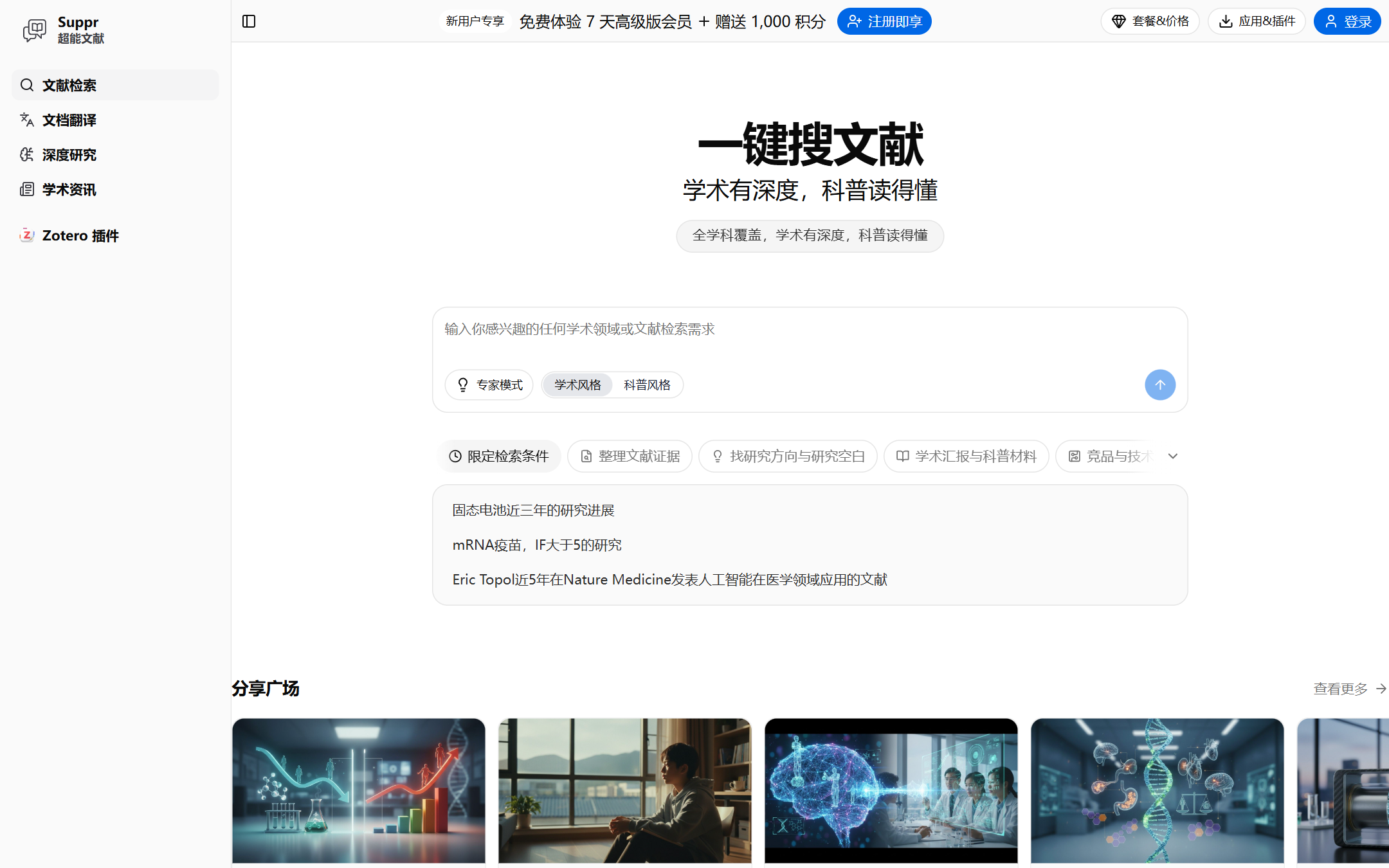This screenshot has width=1389, height=868.
Task: Switch to 整理文献证据 tab
Action: tap(630, 456)
